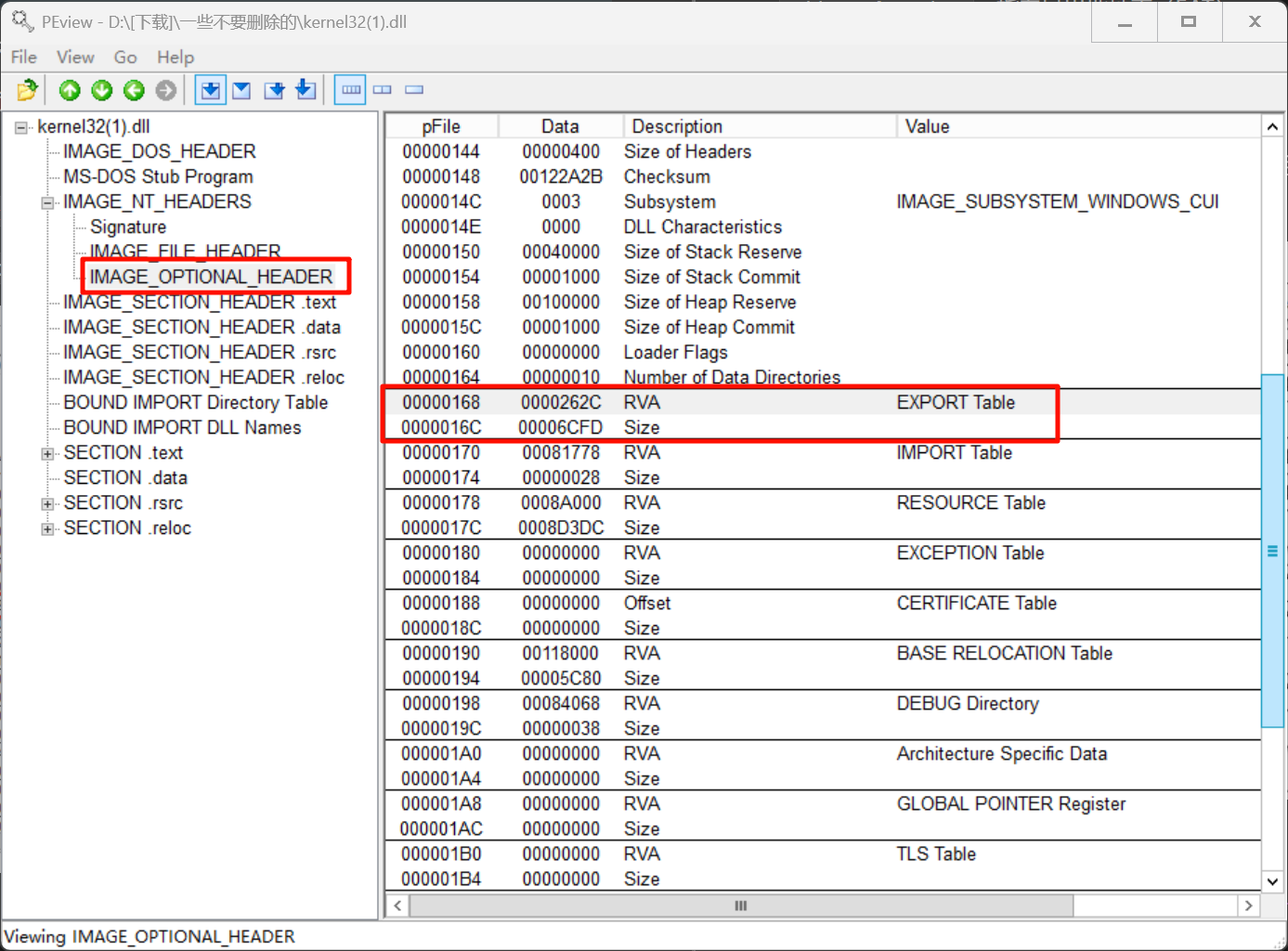Collapse the IMAGE_NT_HEADERS tree node
Screen dimensions: 1288x951
[x=47, y=202]
